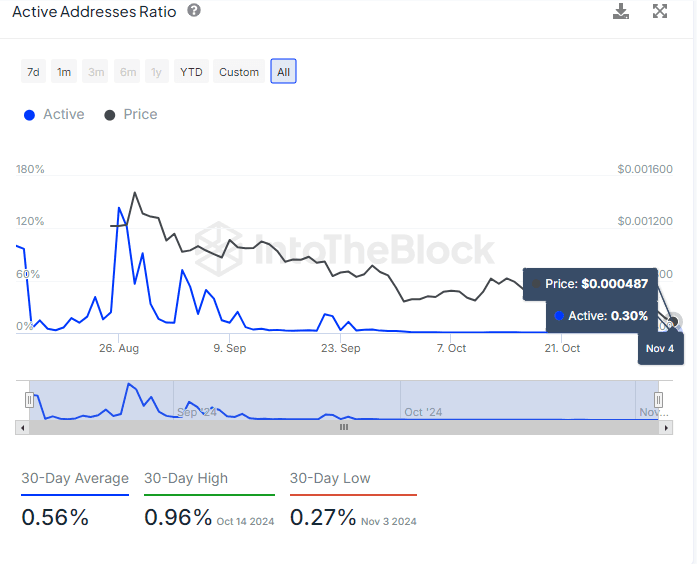Select the All time range

click(283, 72)
